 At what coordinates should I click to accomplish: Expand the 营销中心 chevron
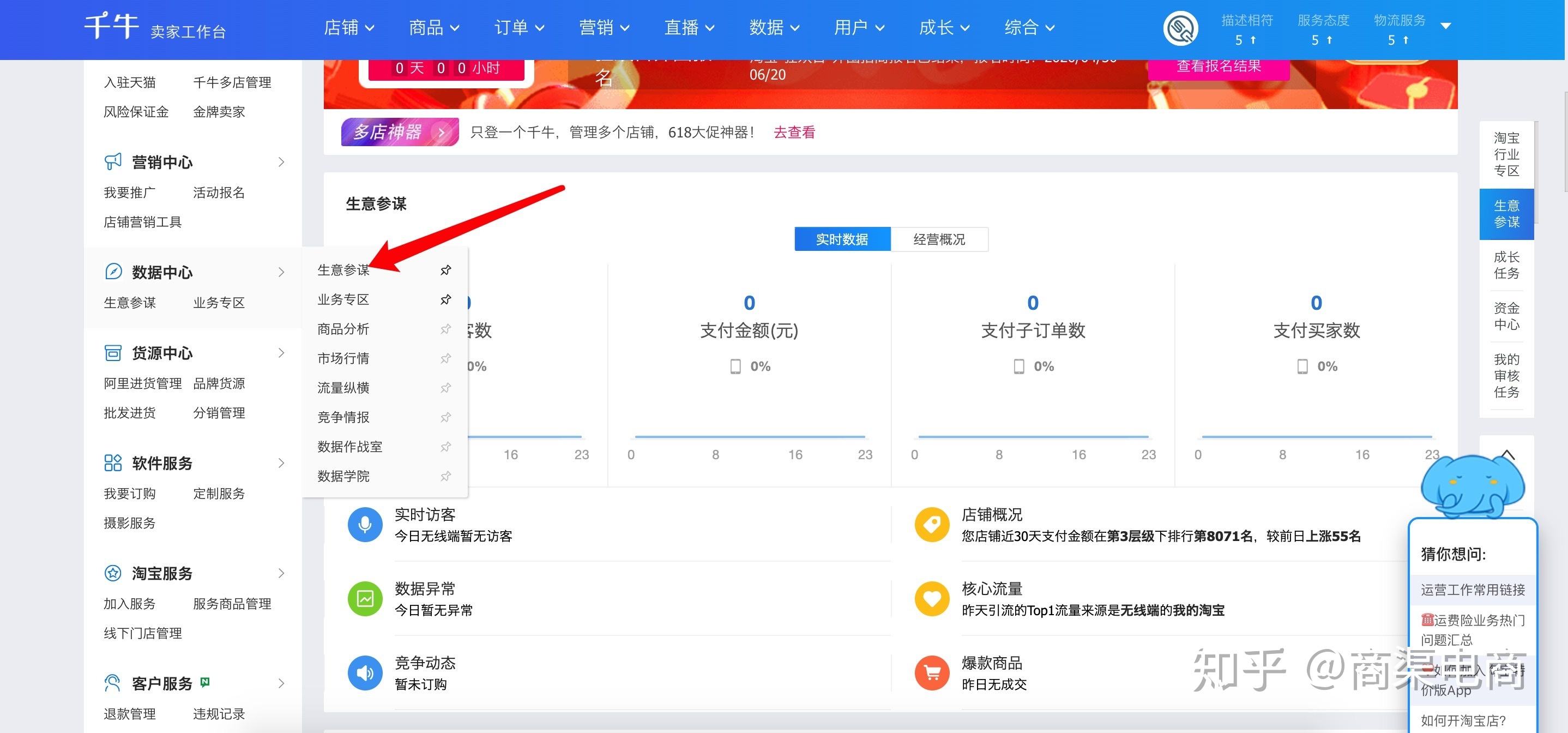click(x=281, y=162)
